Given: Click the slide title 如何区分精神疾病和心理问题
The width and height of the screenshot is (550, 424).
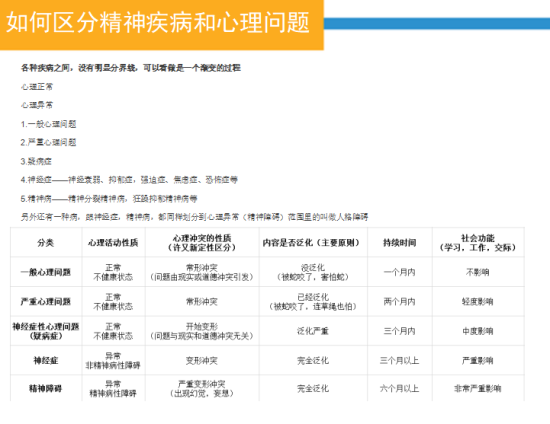Looking at the screenshot, I should point(158,22).
